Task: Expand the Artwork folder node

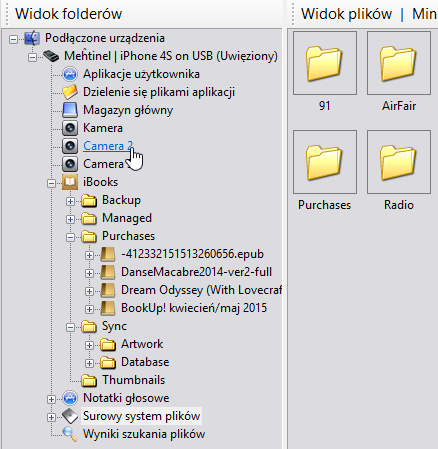Action: pyautogui.click(x=89, y=345)
